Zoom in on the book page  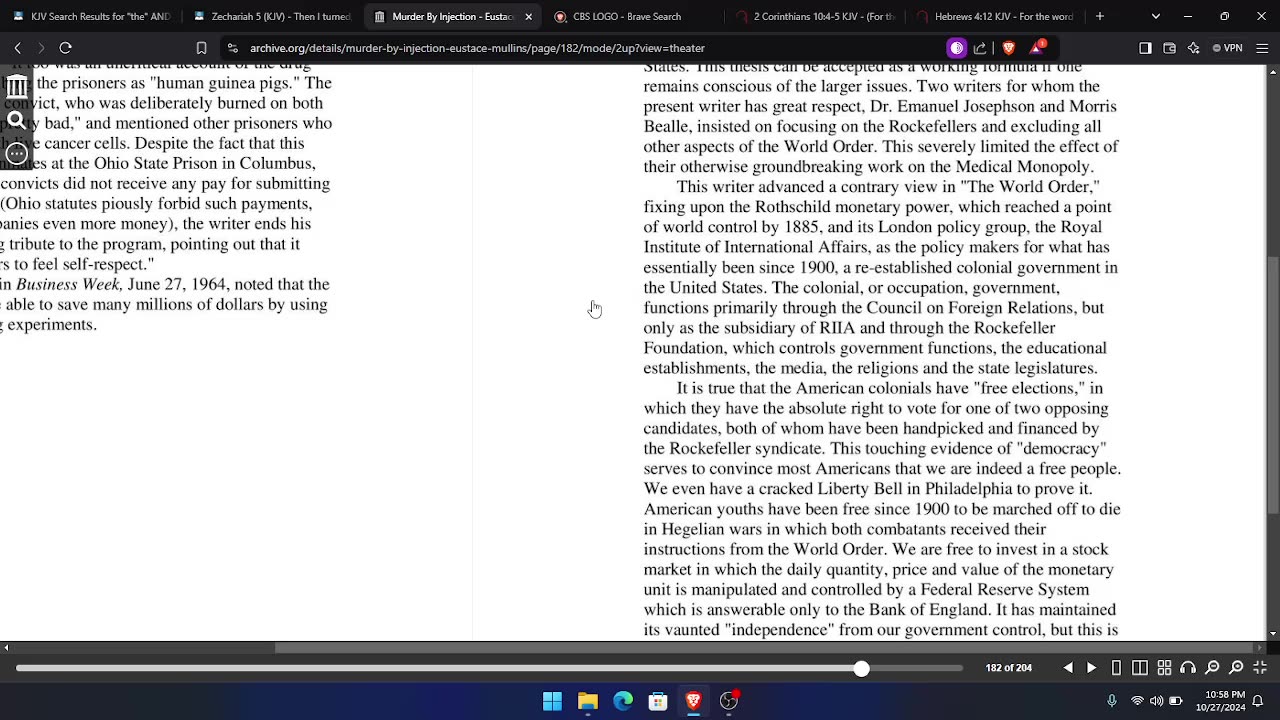click(1236, 668)
